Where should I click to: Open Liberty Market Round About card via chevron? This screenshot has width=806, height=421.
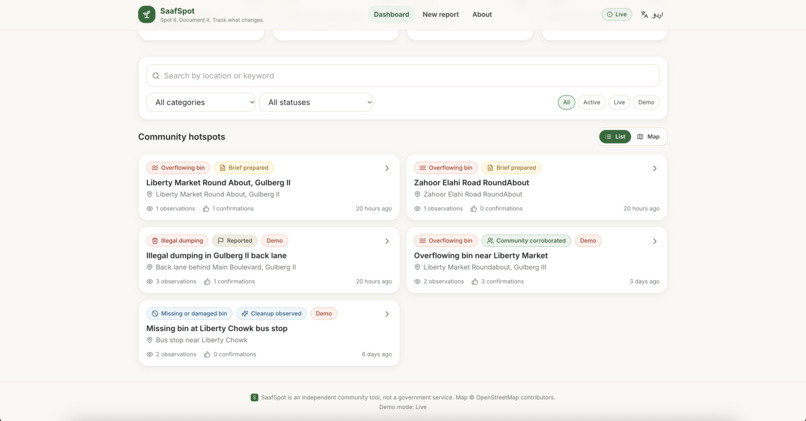[x=387, y=168]
